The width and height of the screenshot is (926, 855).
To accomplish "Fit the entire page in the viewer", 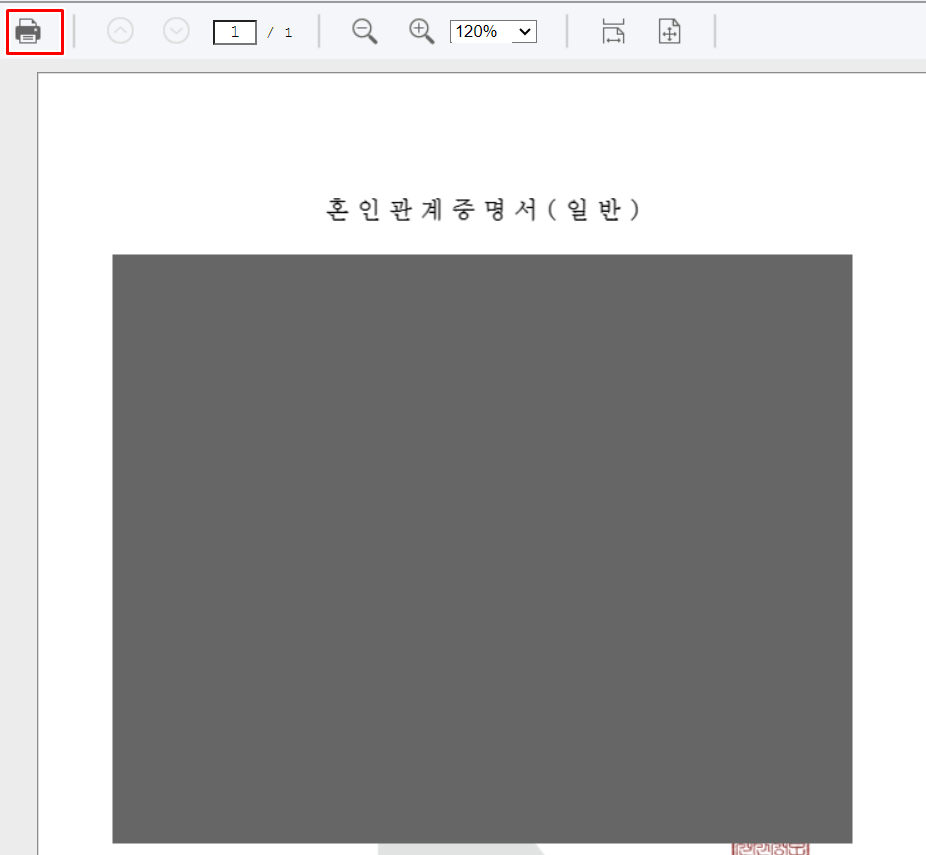I will tap(669, 31).
